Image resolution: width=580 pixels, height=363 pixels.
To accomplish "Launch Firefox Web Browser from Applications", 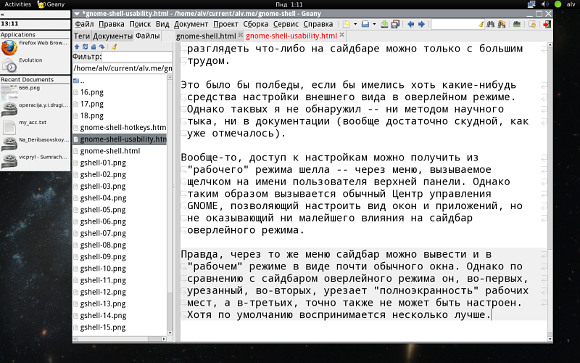I will coord(35,48).
